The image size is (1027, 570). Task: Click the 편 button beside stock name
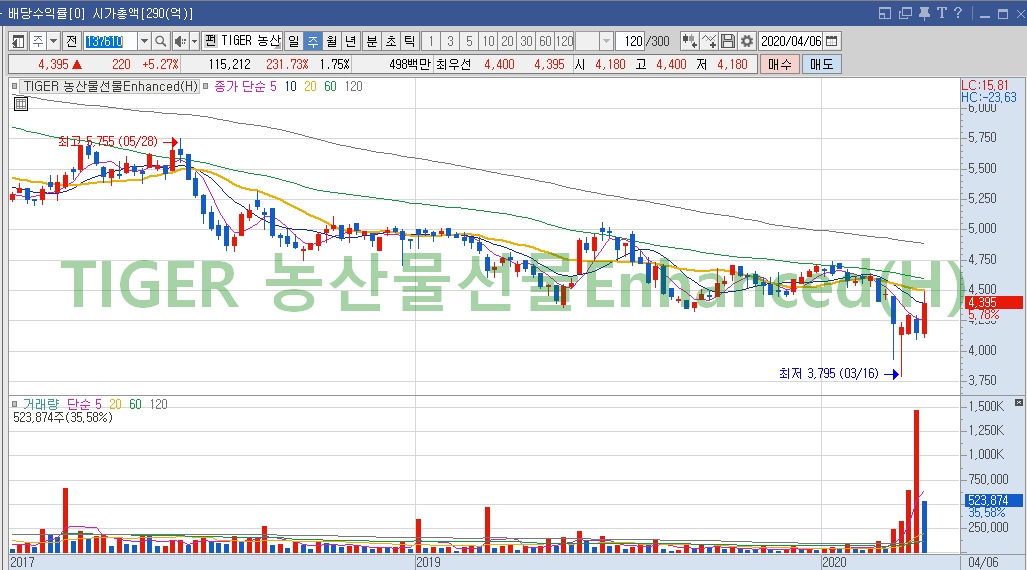coord(210,41)
